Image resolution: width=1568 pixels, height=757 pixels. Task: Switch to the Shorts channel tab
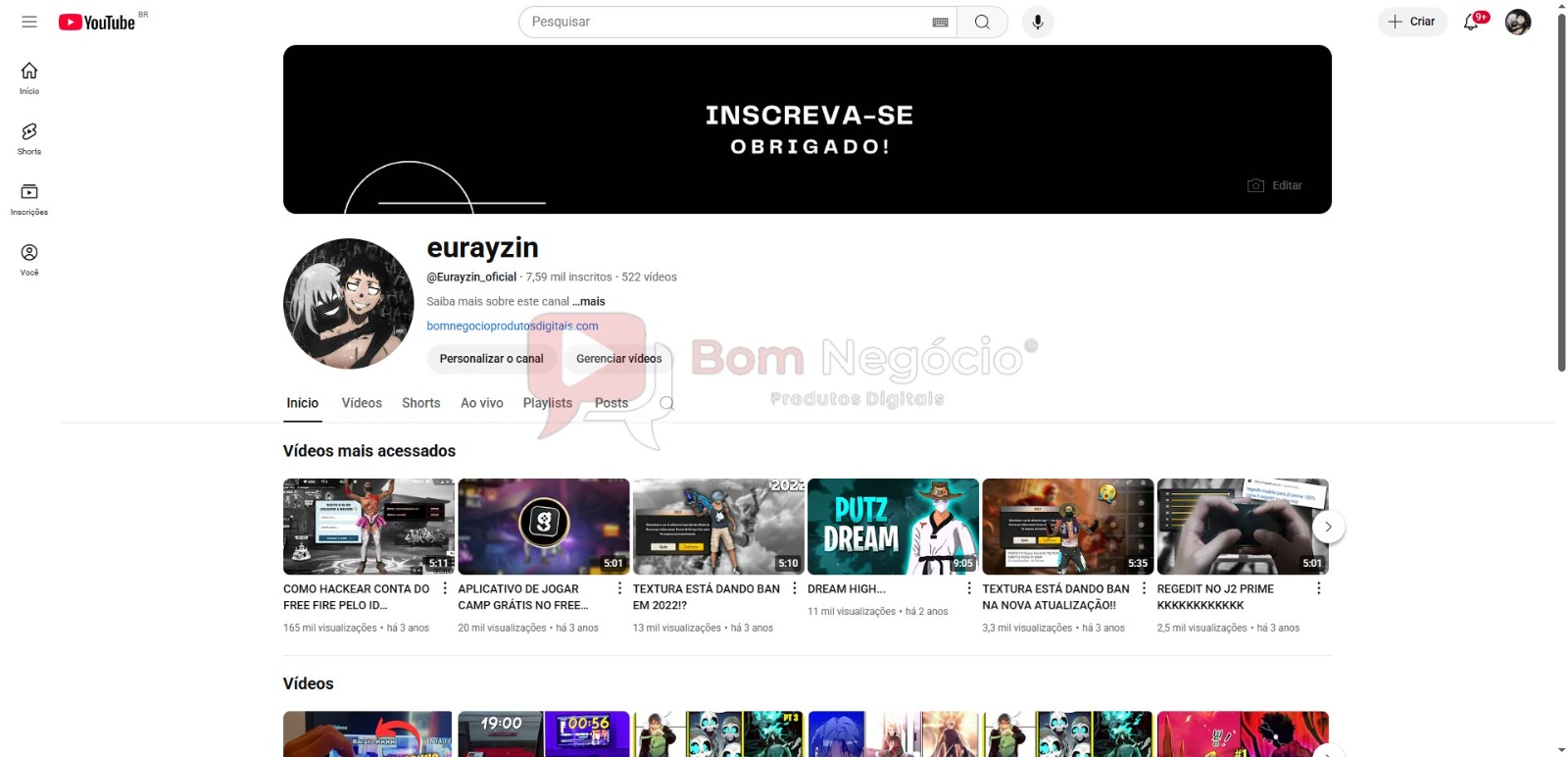click(x=421, y=403)
